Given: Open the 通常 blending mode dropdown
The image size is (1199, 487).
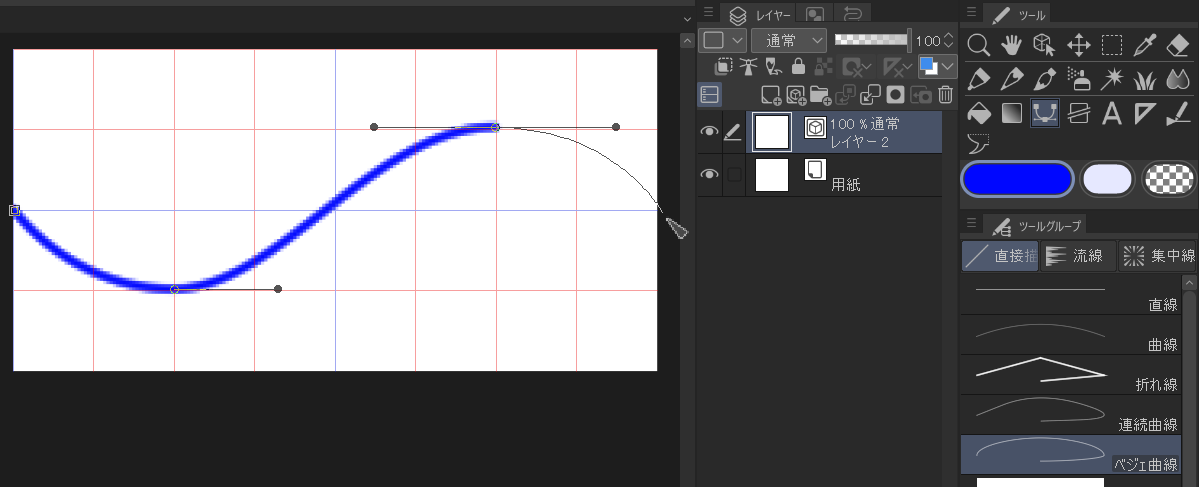Looking at the screenshot, I should pos(789,41).
